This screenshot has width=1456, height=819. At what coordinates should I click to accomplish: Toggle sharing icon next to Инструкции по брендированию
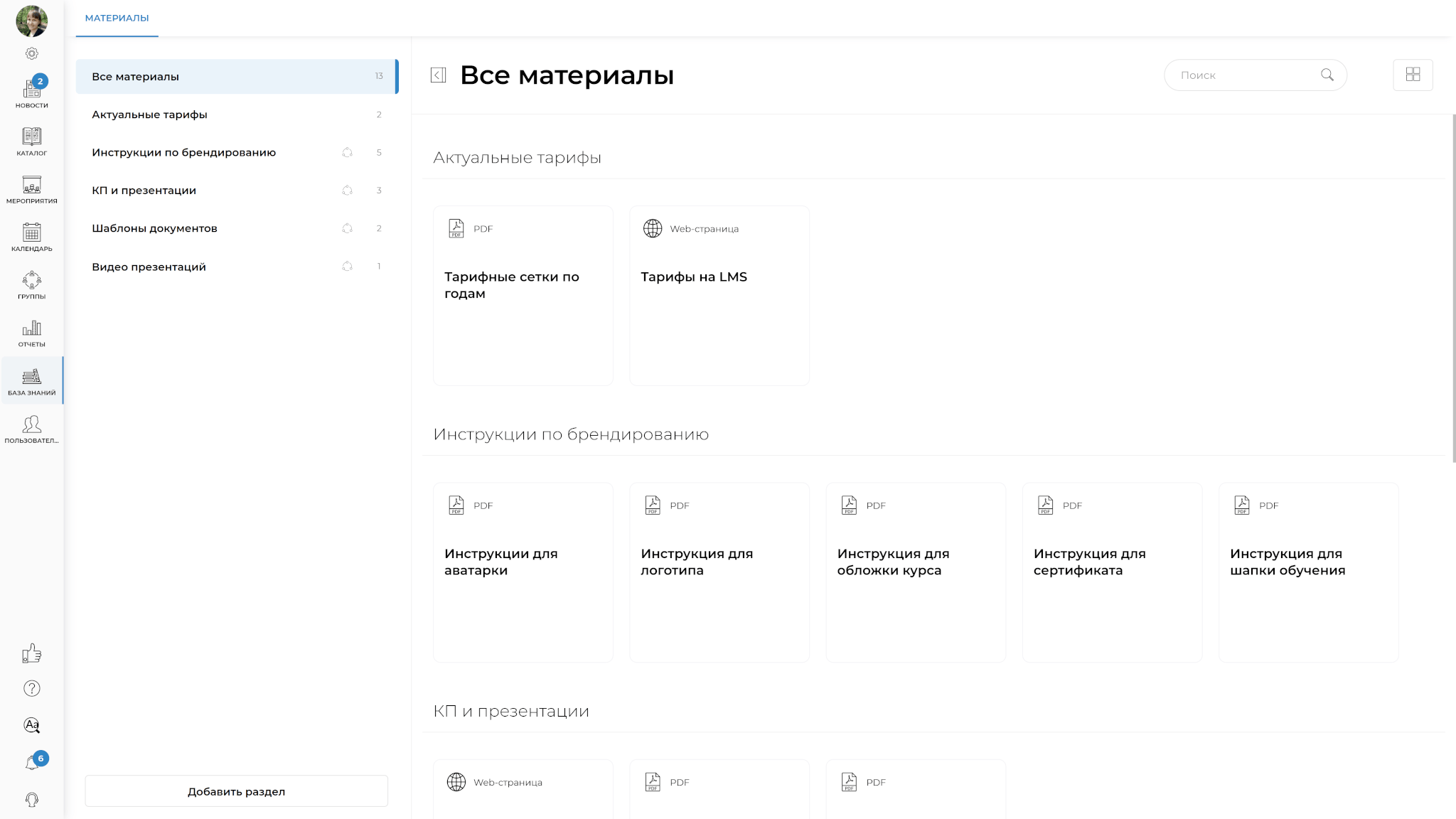pos(347,152)
